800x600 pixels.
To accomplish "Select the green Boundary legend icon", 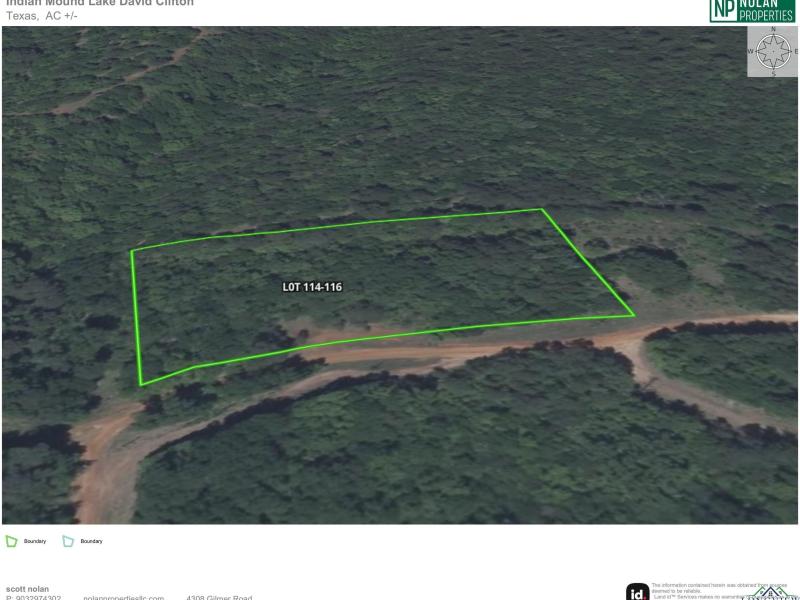I will [x=11, y=541].
